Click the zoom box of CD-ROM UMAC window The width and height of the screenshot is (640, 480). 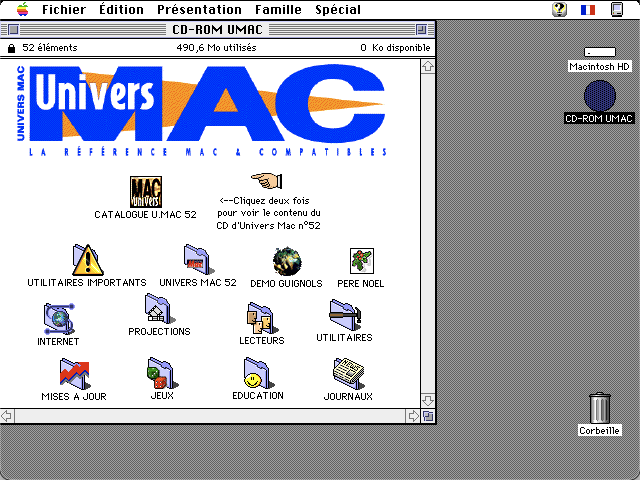pos(421,29)
